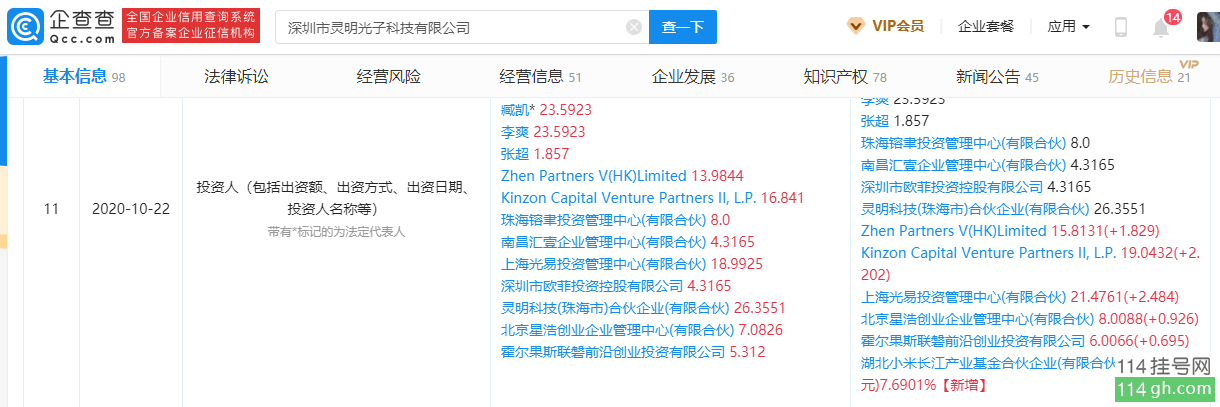Click the 查一下 search button
Image resolution: width=1220 pixels, height=407 pixels.
pyautogui.click(x=683, y=27)
